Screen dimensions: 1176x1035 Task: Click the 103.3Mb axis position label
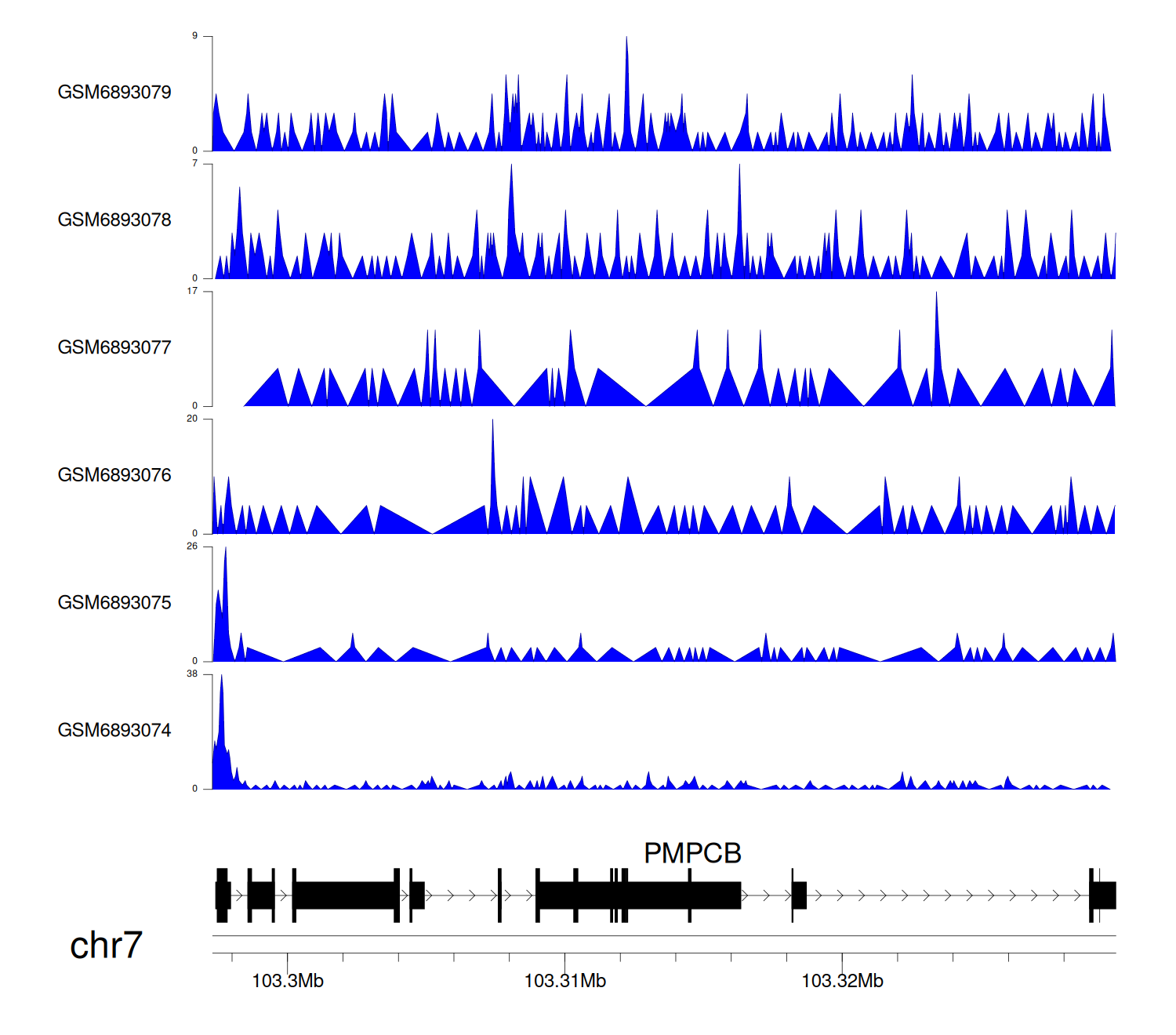pos(288,981)
